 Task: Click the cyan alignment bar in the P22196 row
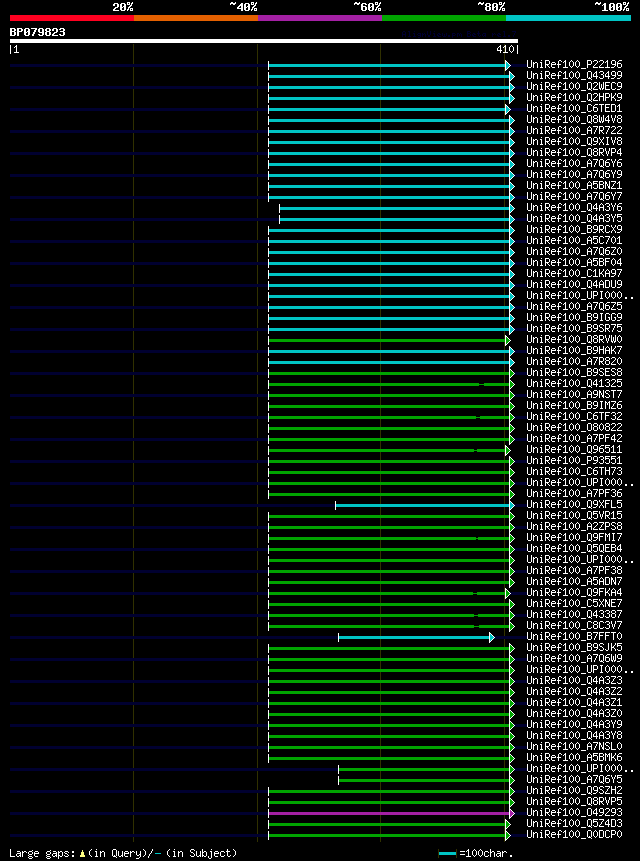(x=389, y=66)
